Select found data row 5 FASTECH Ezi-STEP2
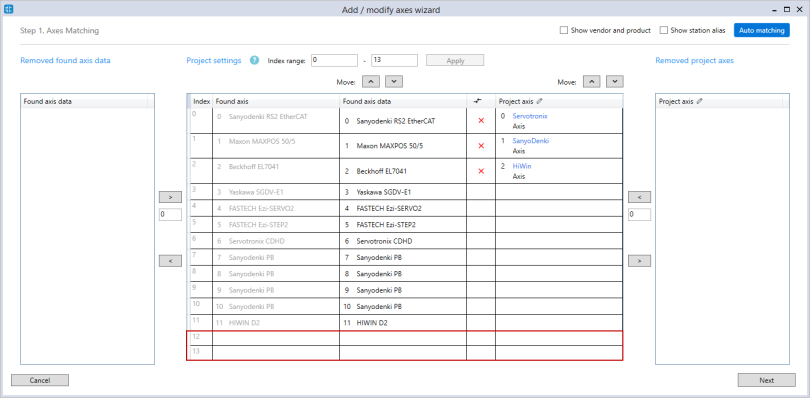 (x=403, y=225)
